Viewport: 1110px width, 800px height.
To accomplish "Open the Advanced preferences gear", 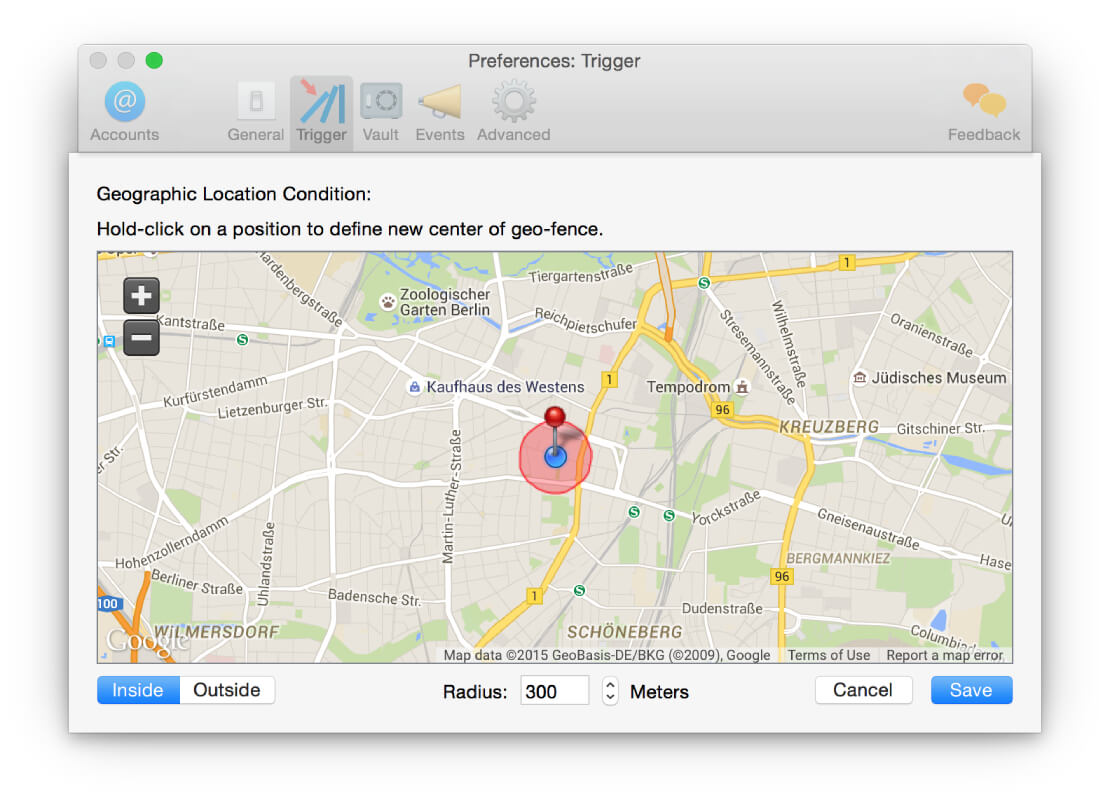I will (513, 112).
